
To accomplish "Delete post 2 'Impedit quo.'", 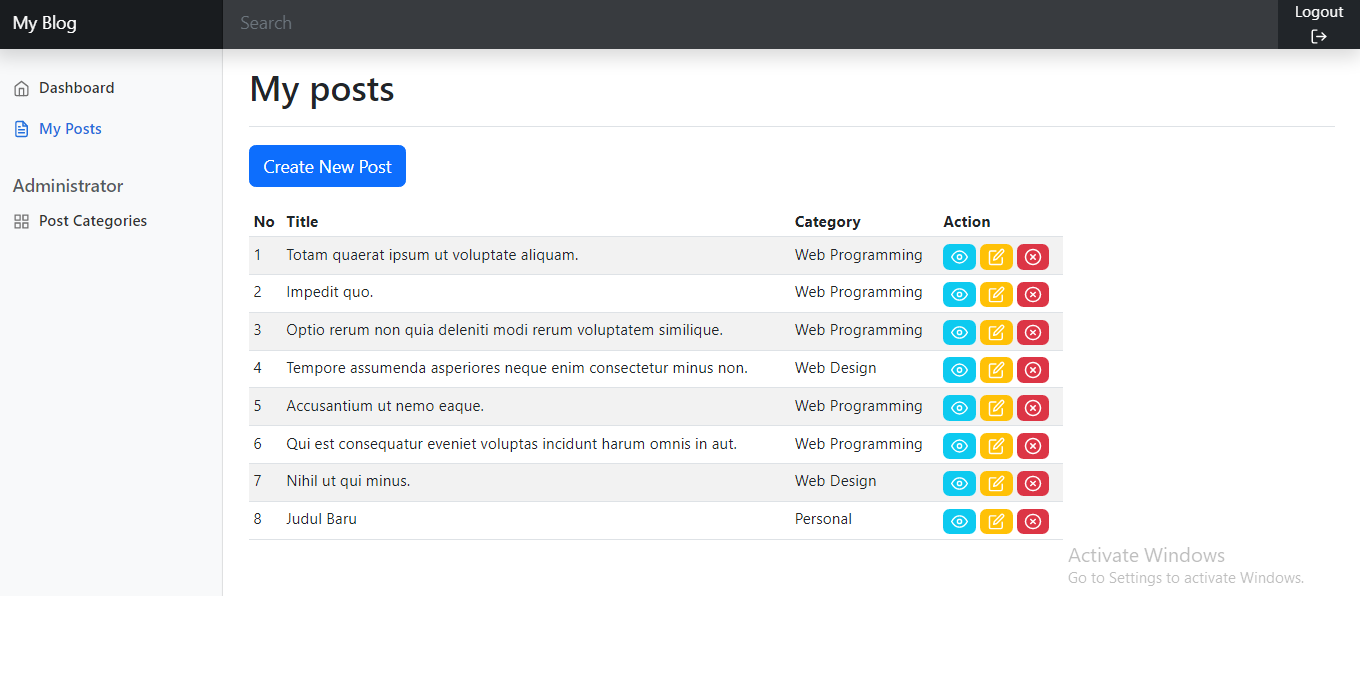I will 1033,294.
